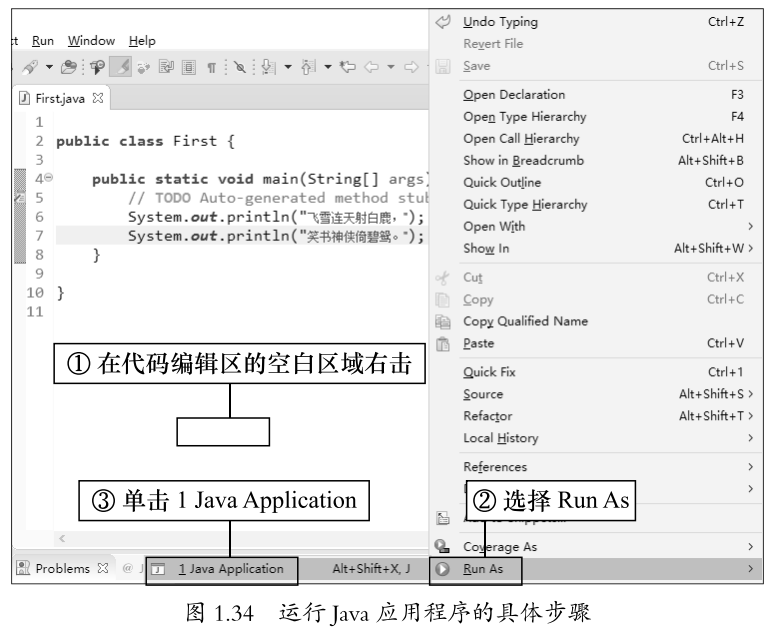Screen dimensions: 772x628
Task: Toggle Show Whitespace Characters pilcrow icon
Action: pyautogui.click(x=212, y=67)
